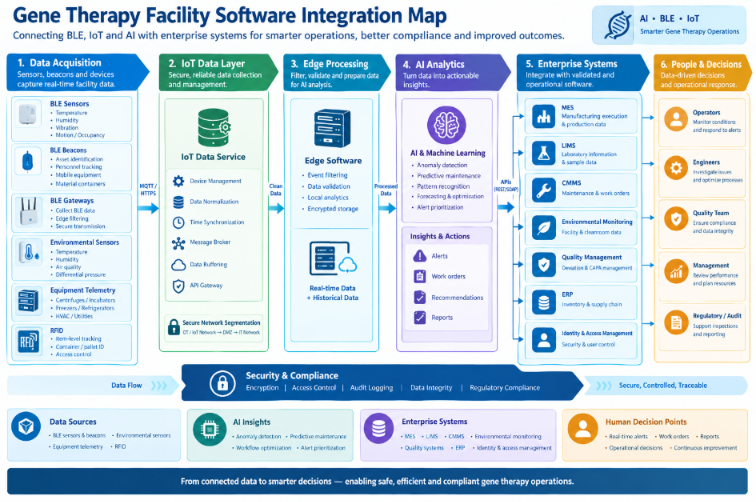Click the Gene Therapy Facility title heading
Viewport: 756px width, 502px height.
tap(230, 16)
